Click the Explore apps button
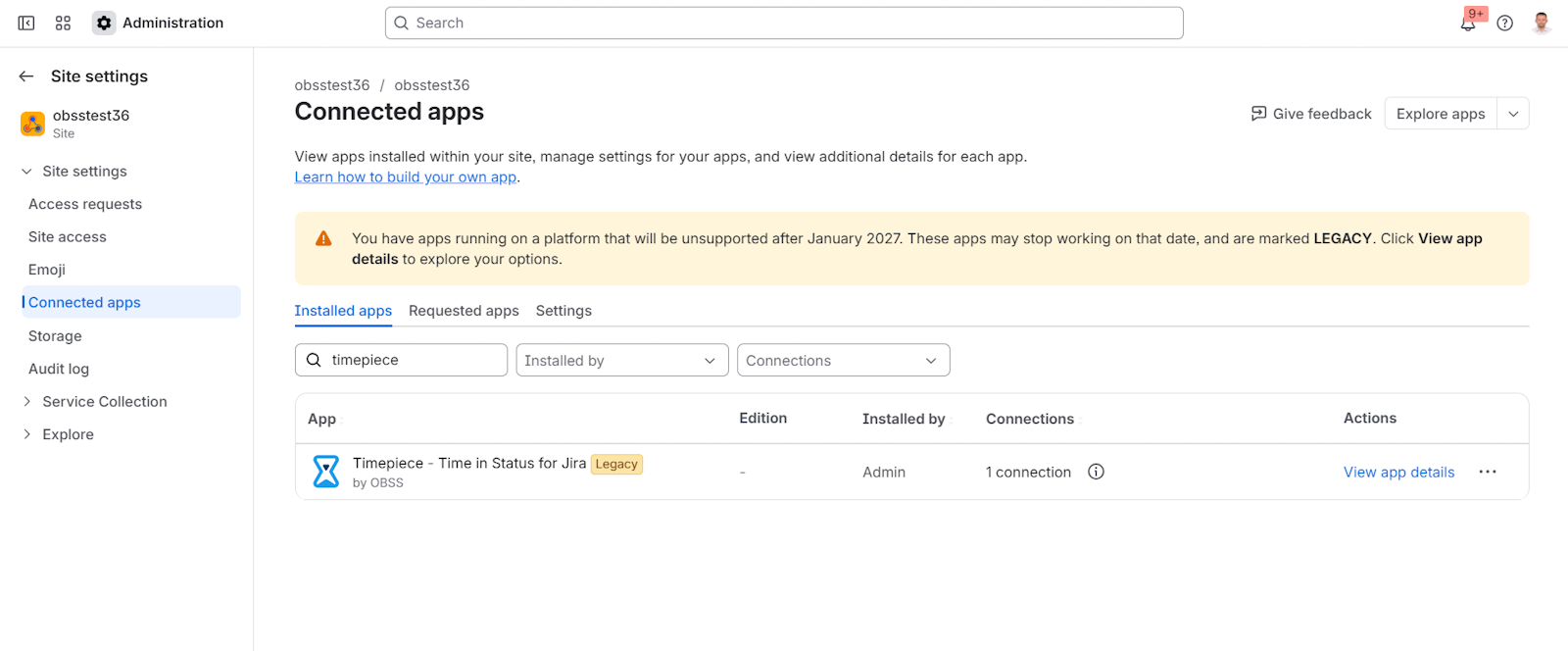This screenshot has width=1568, height=651. 1441,114
